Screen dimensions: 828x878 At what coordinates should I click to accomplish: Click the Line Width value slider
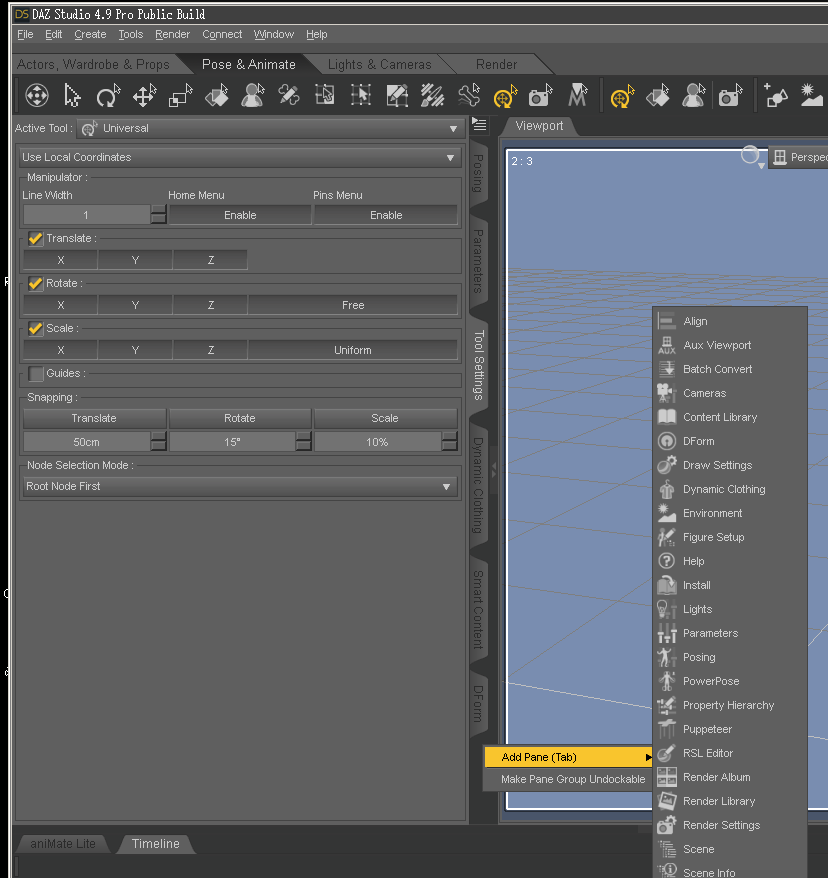pos(87,215)
